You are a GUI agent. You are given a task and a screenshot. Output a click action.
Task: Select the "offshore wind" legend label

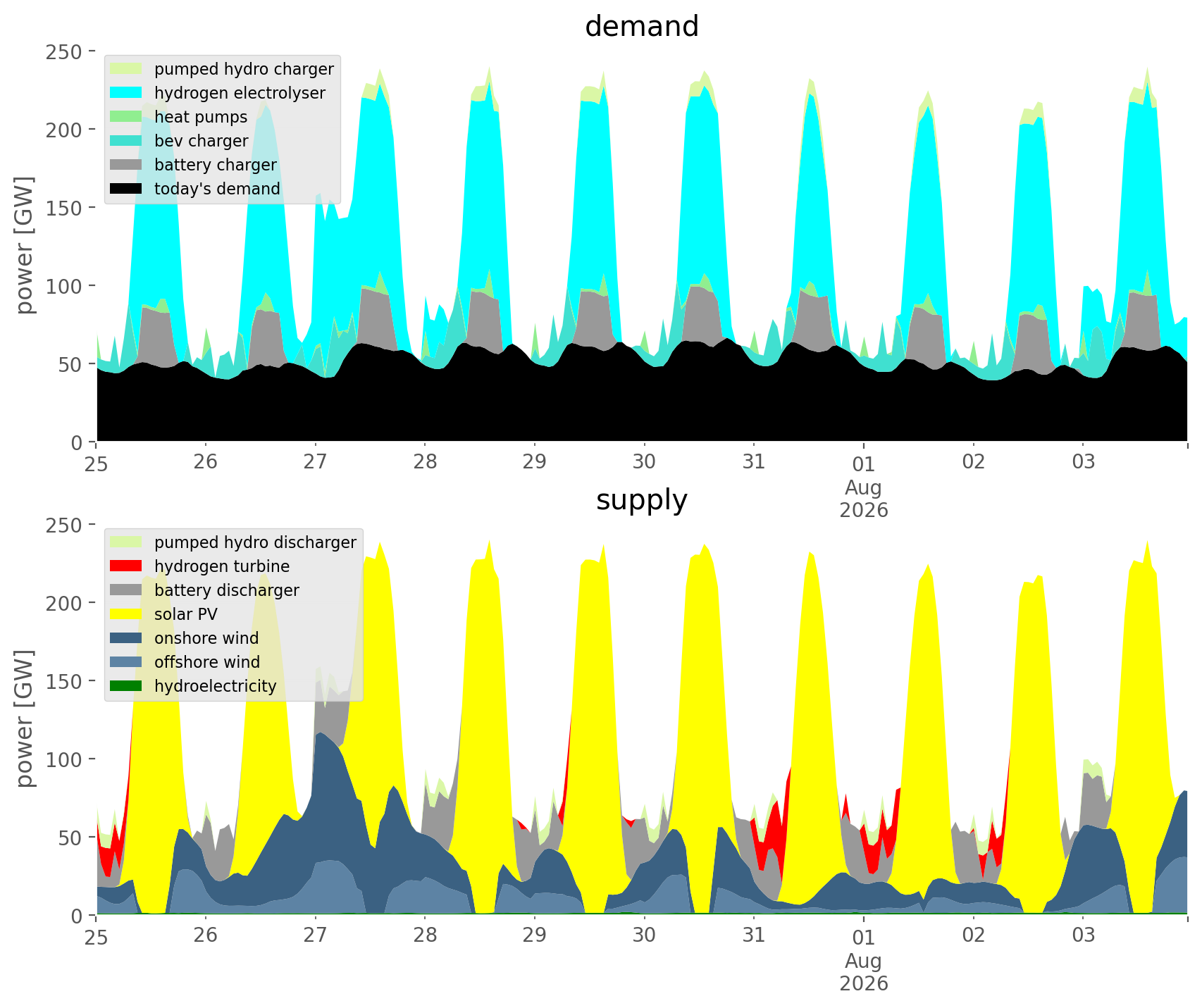click(x=207, y=662)
